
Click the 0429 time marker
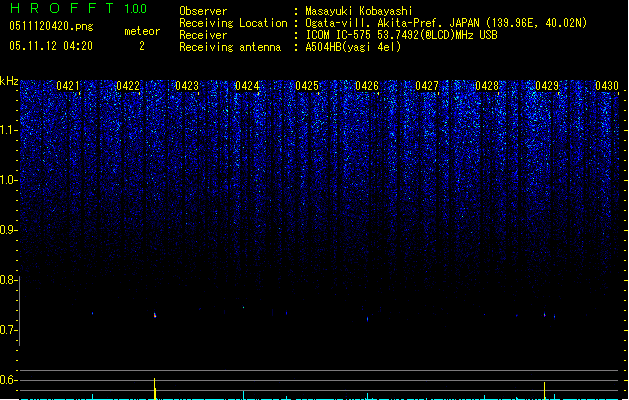point(547,86)
